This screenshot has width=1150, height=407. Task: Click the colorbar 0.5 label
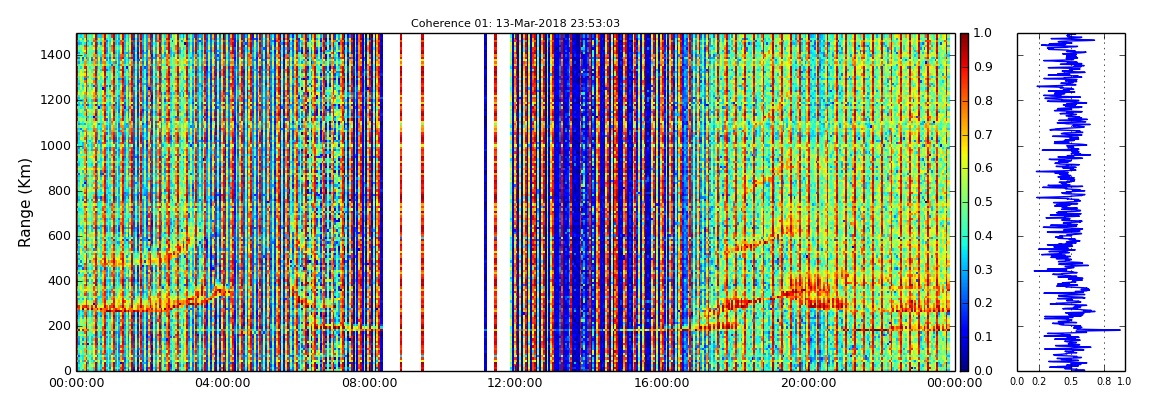point(981,202)
